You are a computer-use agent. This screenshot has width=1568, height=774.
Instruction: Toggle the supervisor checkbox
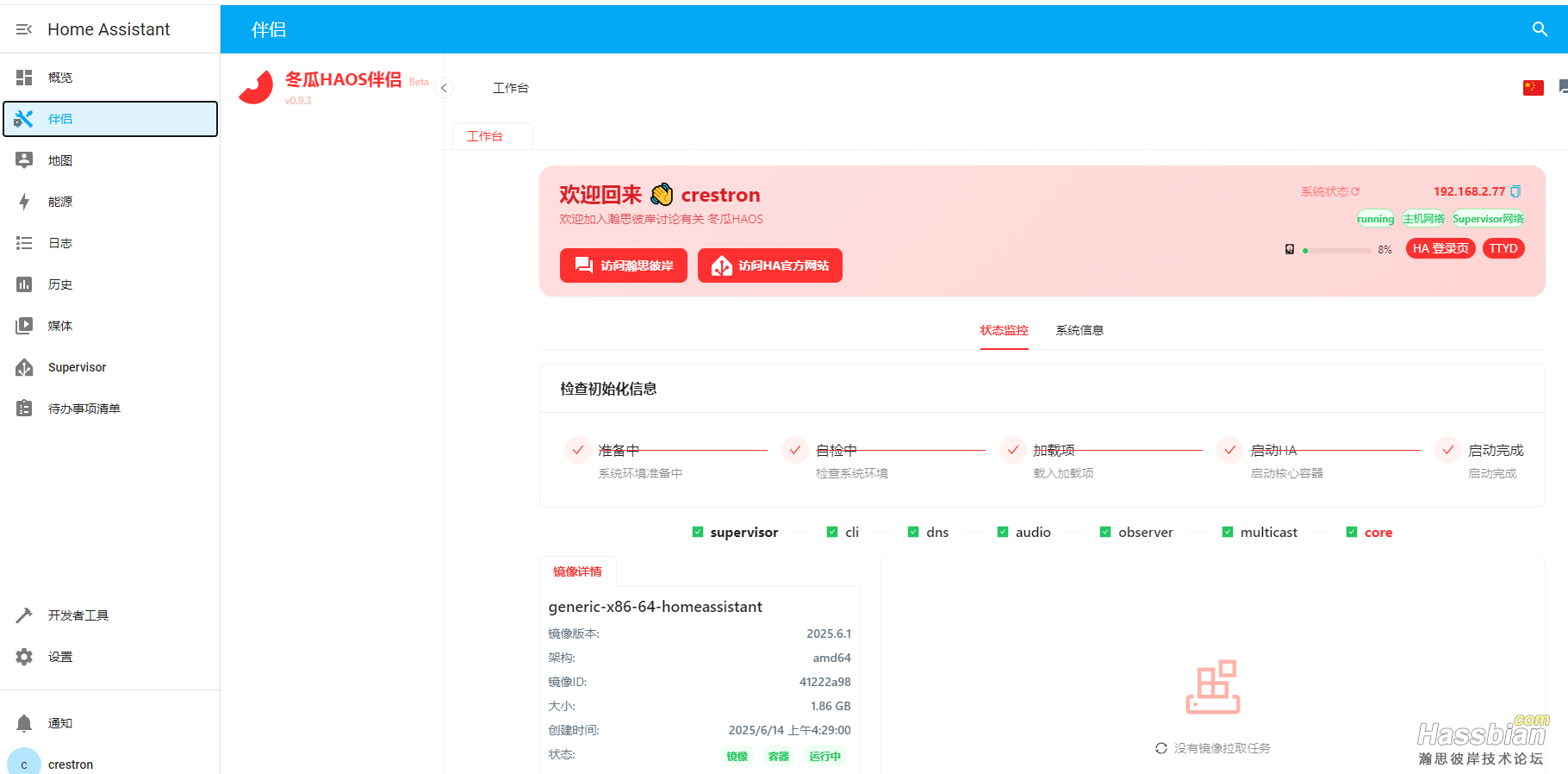click(x=698, y=533)
